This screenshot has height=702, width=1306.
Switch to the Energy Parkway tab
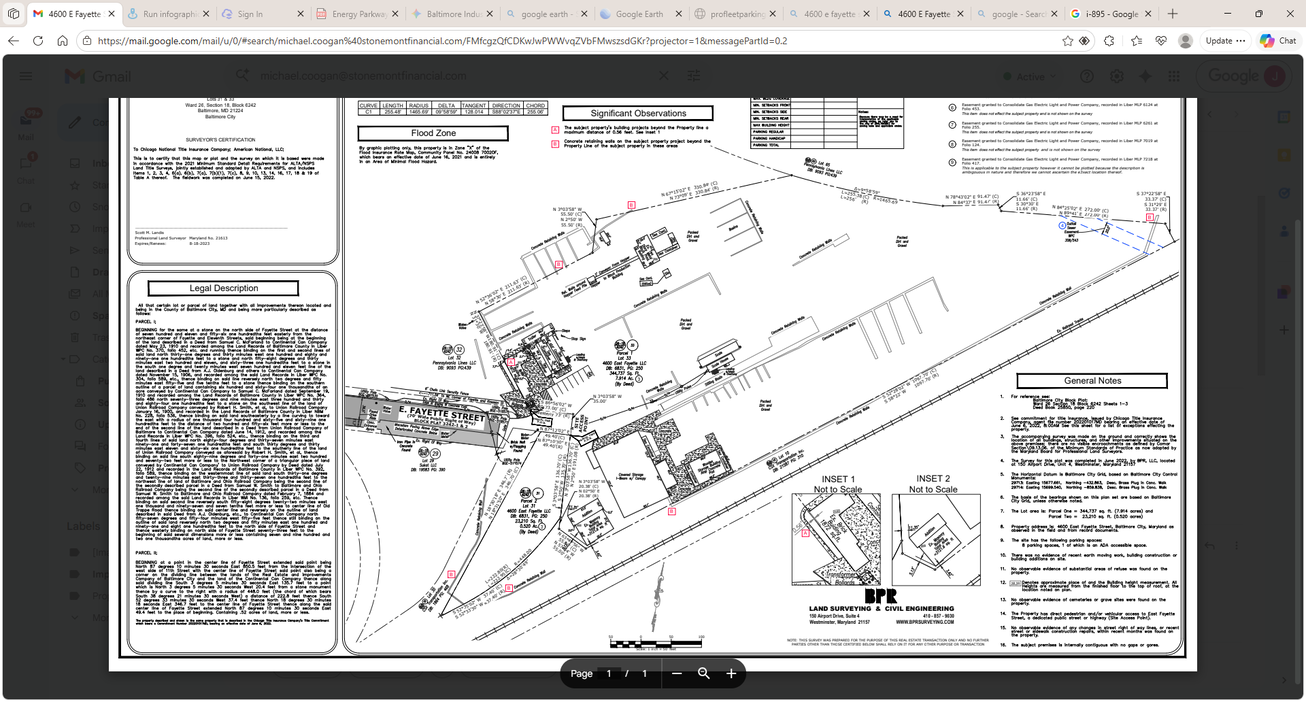356,14
